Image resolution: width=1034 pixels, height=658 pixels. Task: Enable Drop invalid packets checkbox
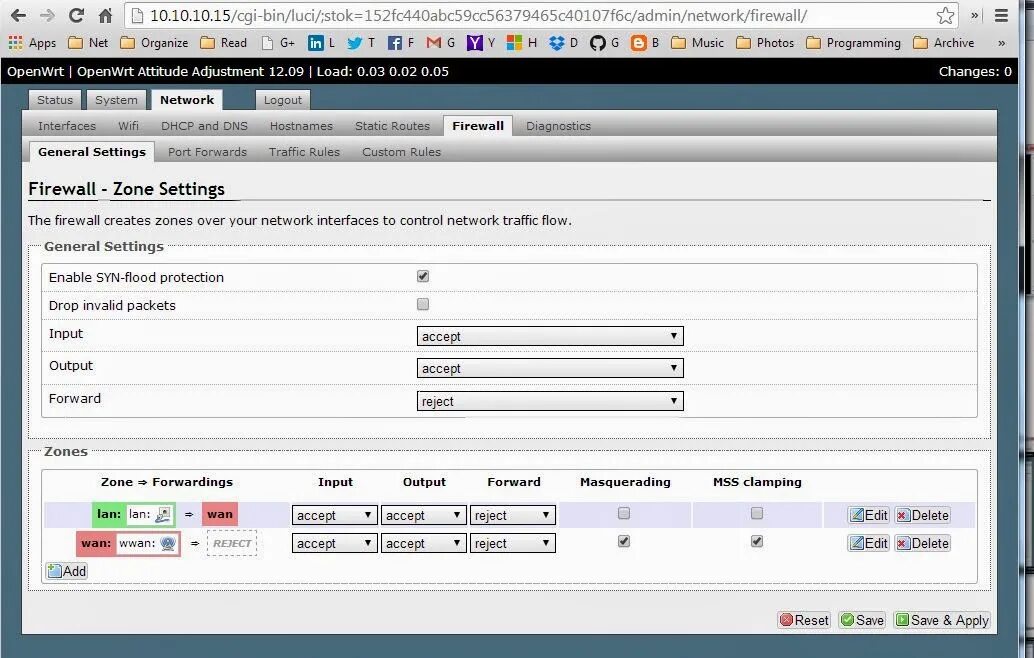[x=423, y=304]
